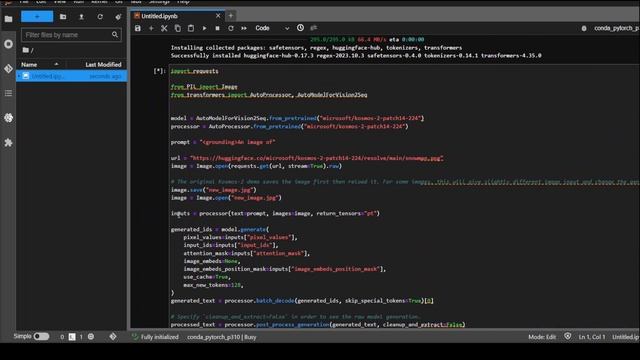Click 'Ln 1, Col 1' cursor position
Screen dimensions: 640x360
[592, 337]
